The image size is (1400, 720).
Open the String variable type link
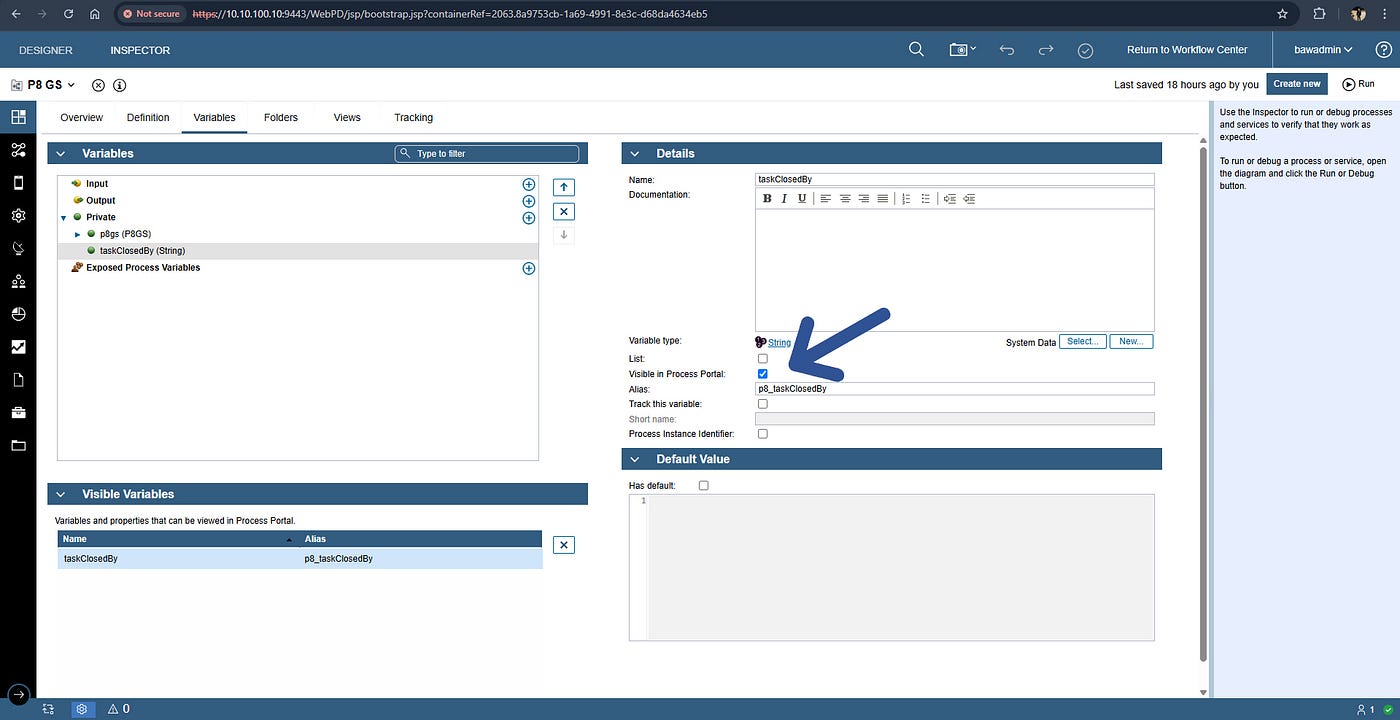(x=779, y=342)
